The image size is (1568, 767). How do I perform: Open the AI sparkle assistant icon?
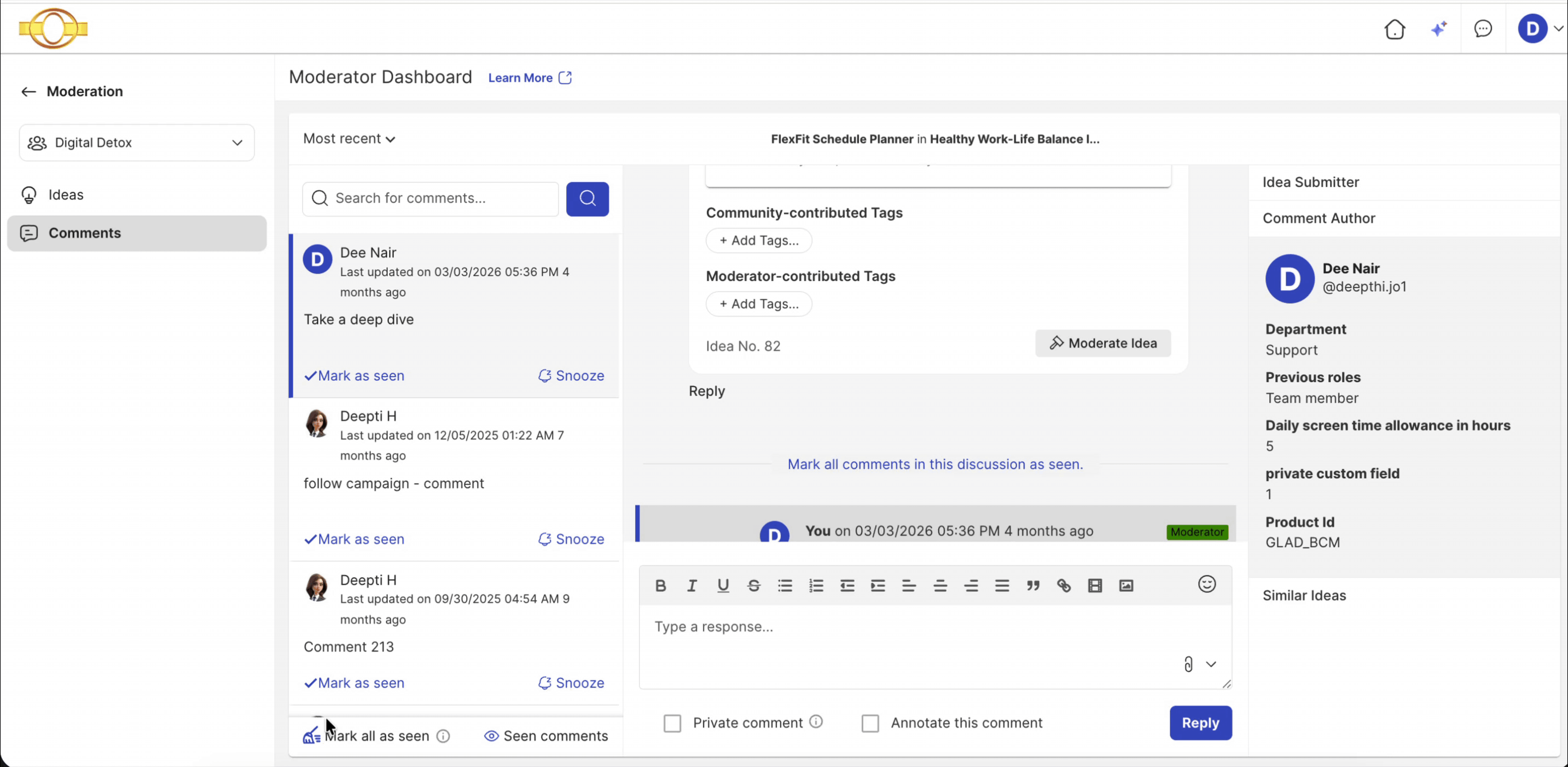coord(1439,28)
